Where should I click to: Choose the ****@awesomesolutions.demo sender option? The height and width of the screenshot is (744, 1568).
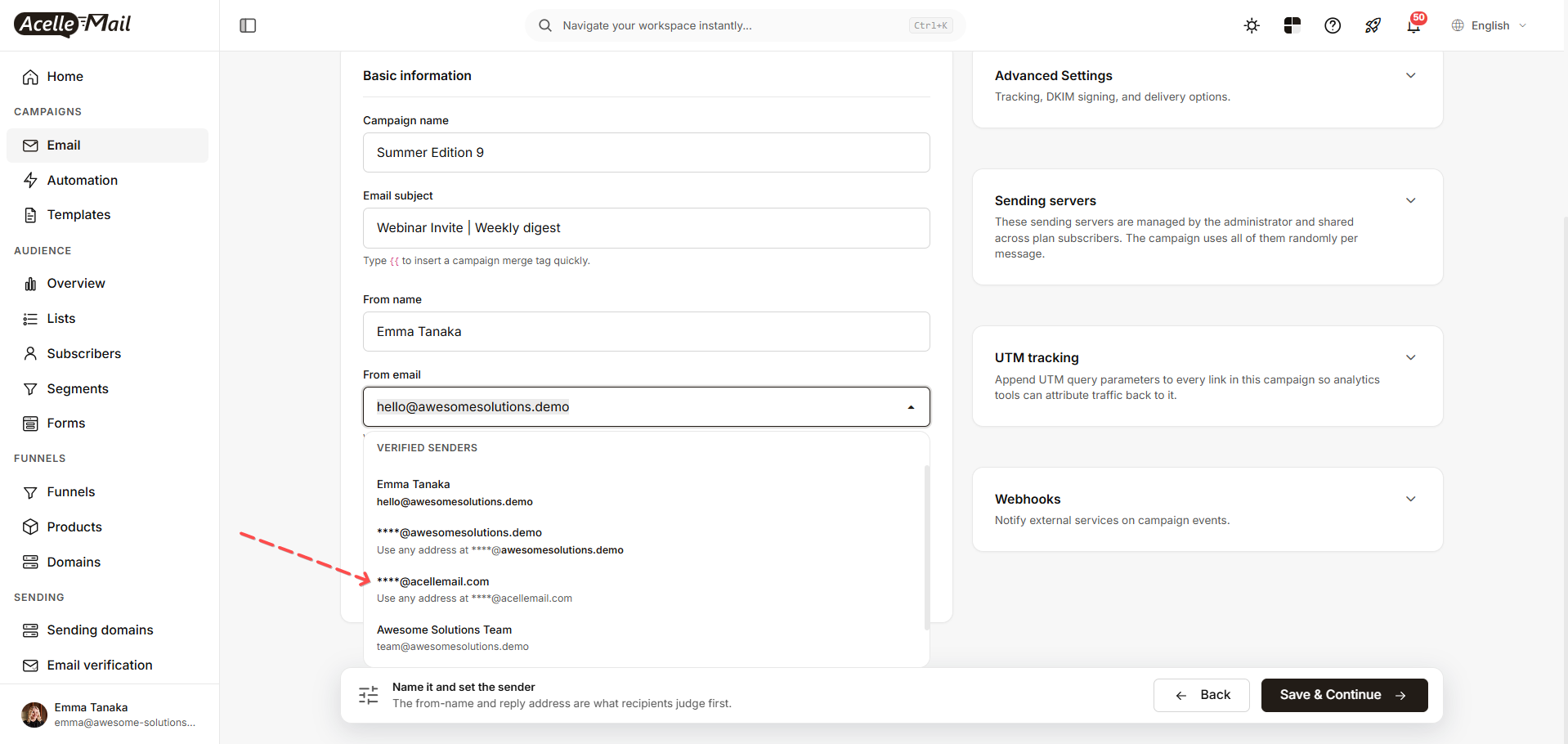(644, 541)
